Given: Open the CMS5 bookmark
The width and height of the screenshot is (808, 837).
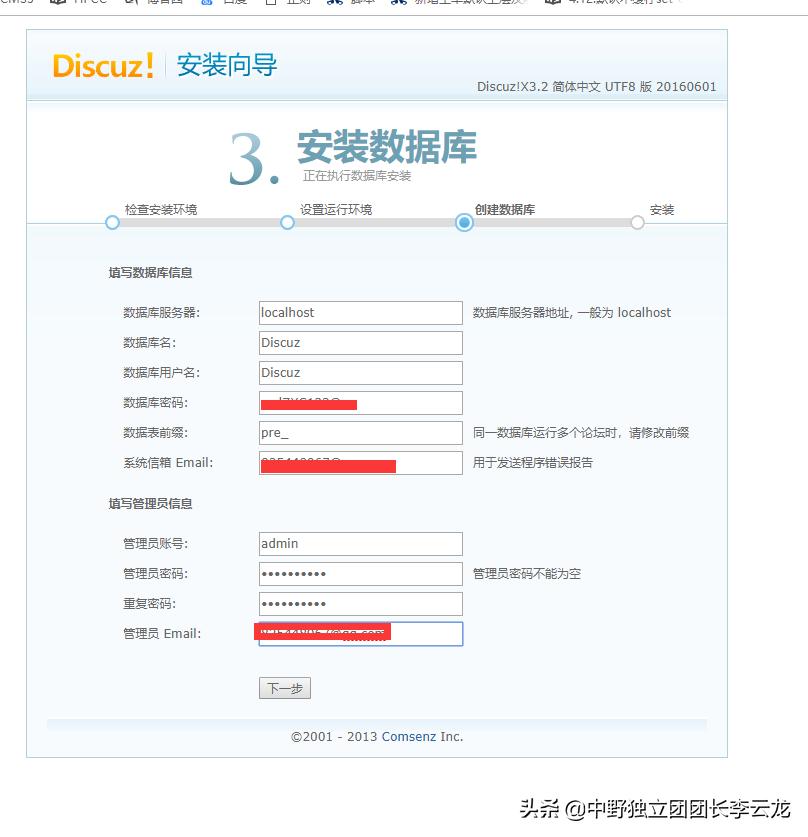Looking at the screenshot, I should coord(14,3).
